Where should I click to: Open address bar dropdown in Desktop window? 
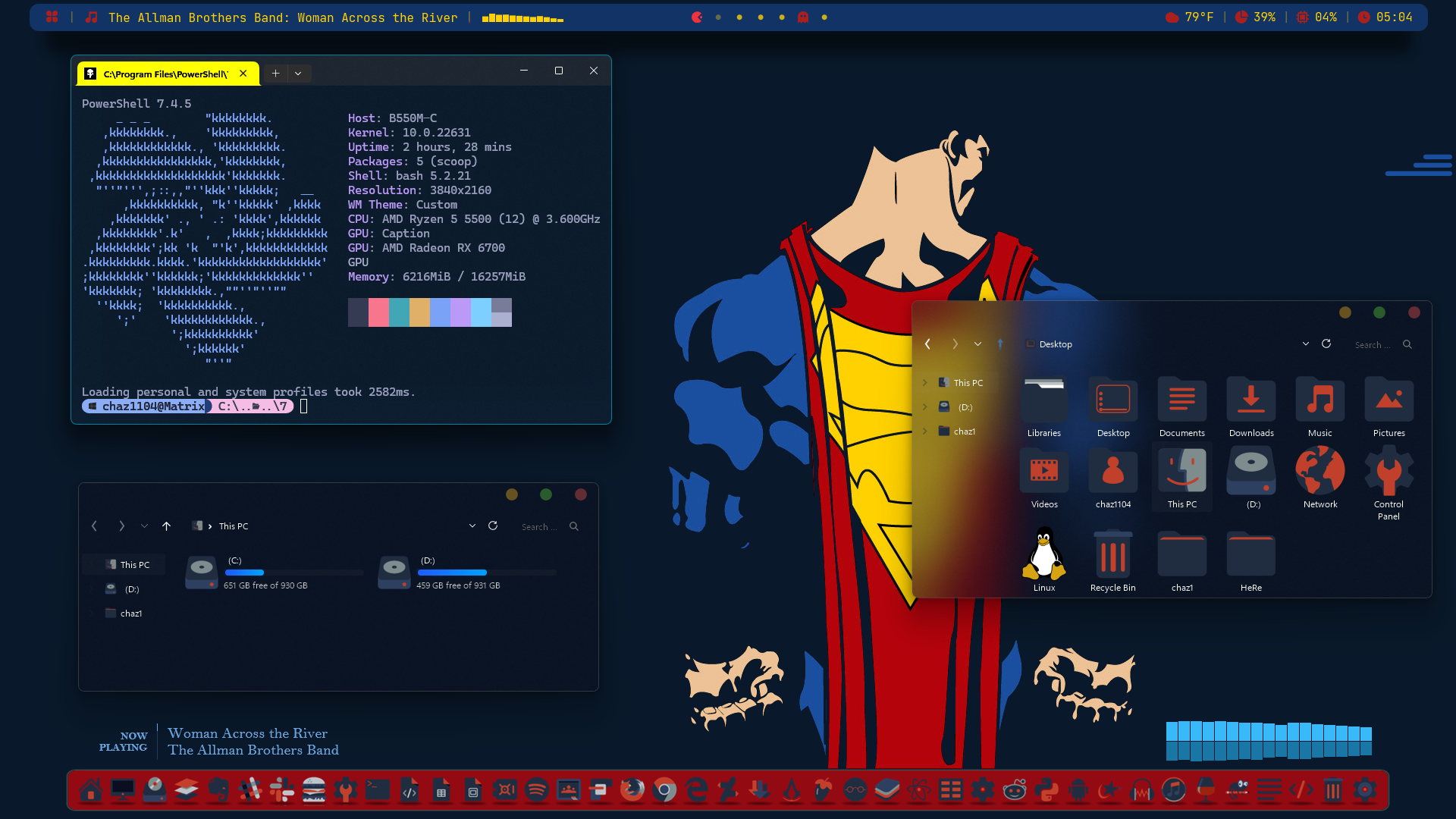click(x=1306, y=344)
